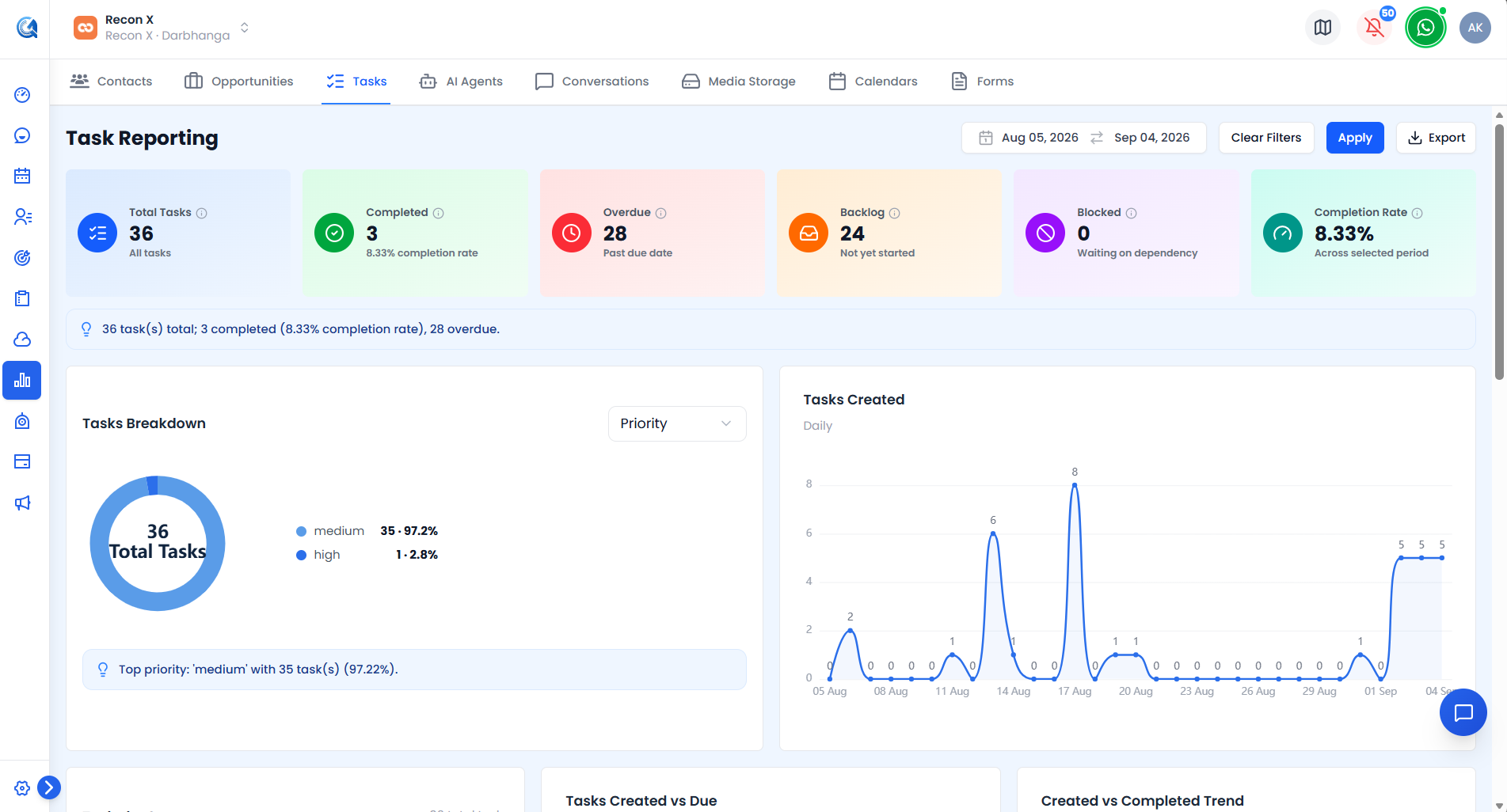Open settings gear at sidebar bottom
Viewport: 1507px width, 812px height.
tap(22, 788)
